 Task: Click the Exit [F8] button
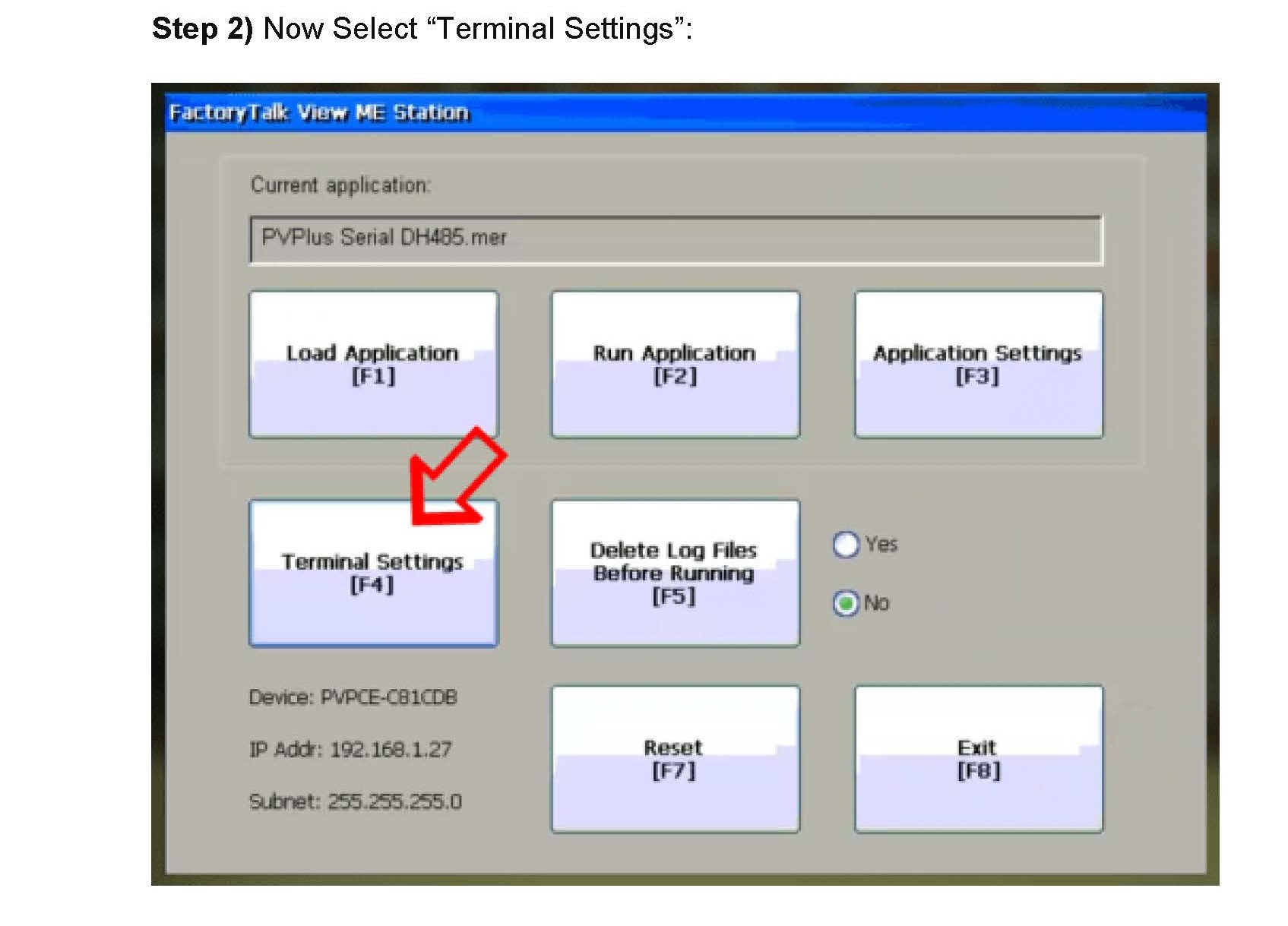pos(978,760)
